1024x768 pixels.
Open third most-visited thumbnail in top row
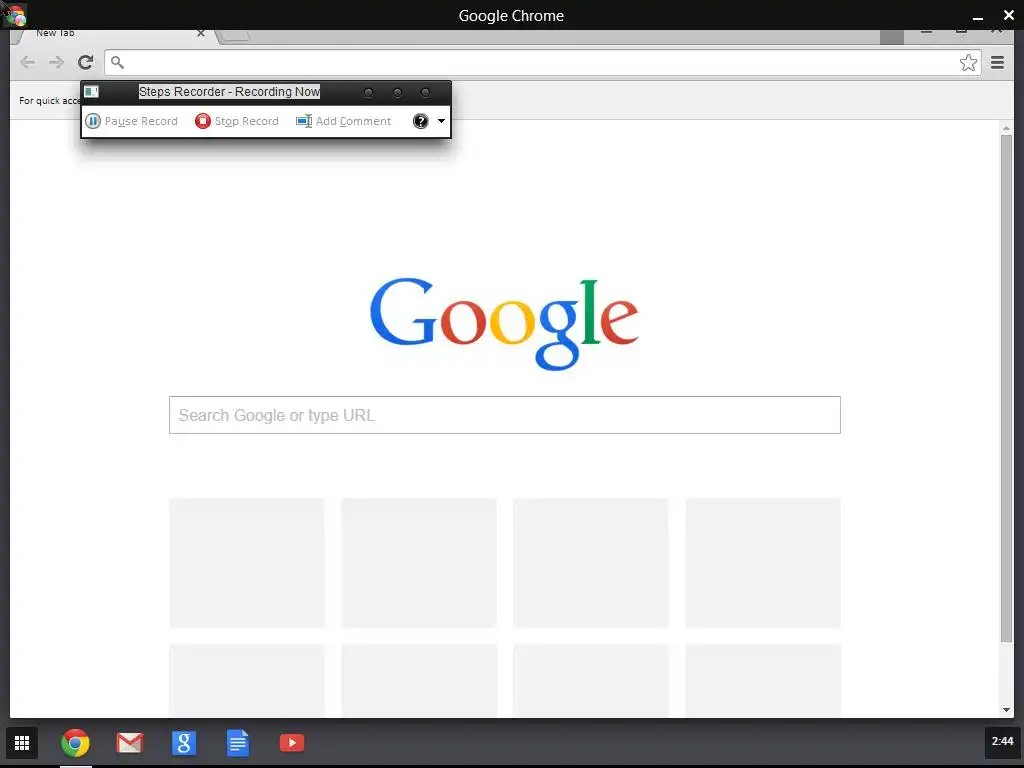tap(591, 563)
